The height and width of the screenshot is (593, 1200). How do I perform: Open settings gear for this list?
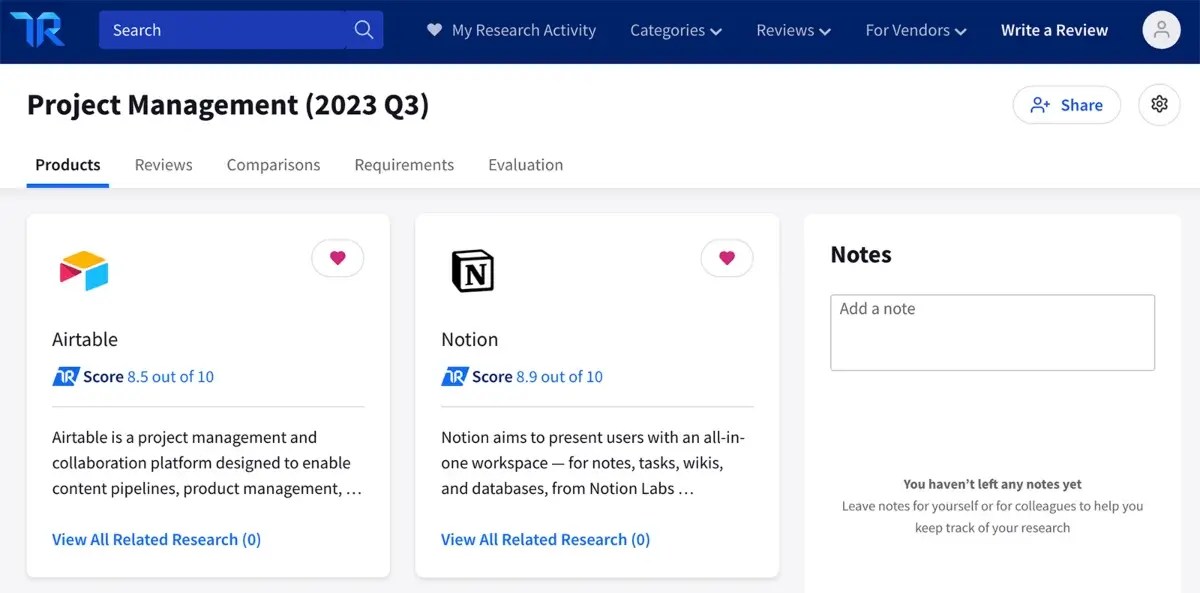(1159, 104)
